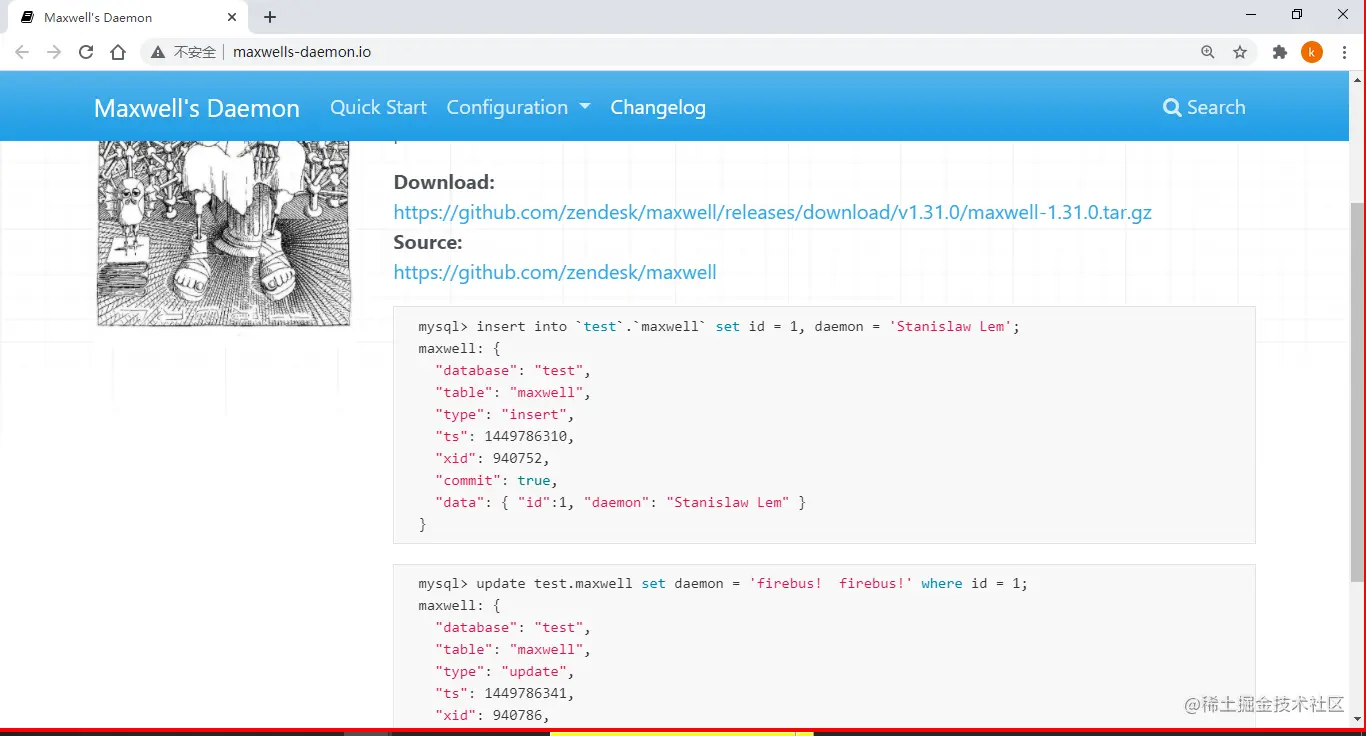
Task: Click the Maxwell's Daemon site brand
Action: (x=197, y=108)
